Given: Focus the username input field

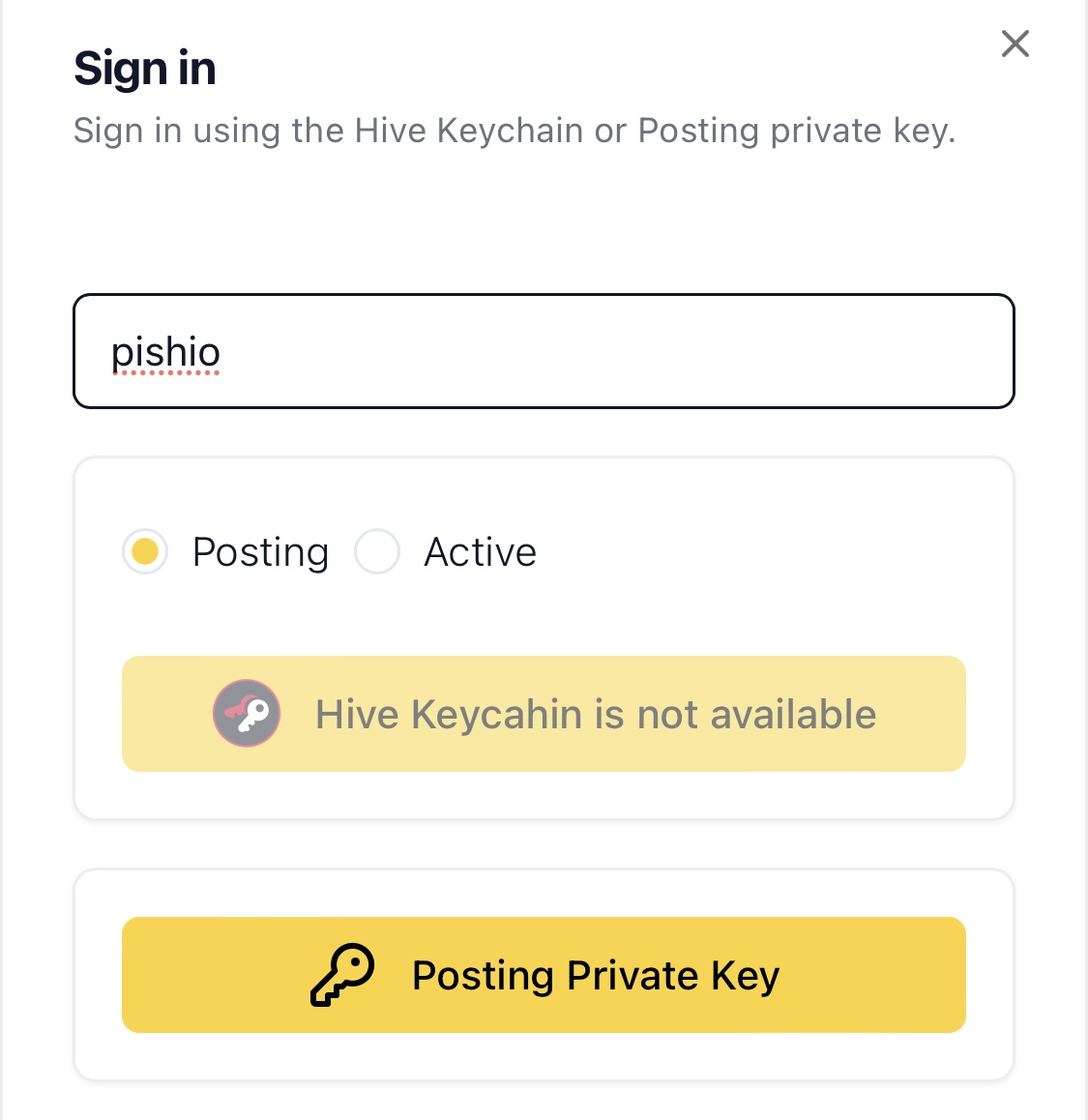Looking at the screenshot, I should pos(544,351).
